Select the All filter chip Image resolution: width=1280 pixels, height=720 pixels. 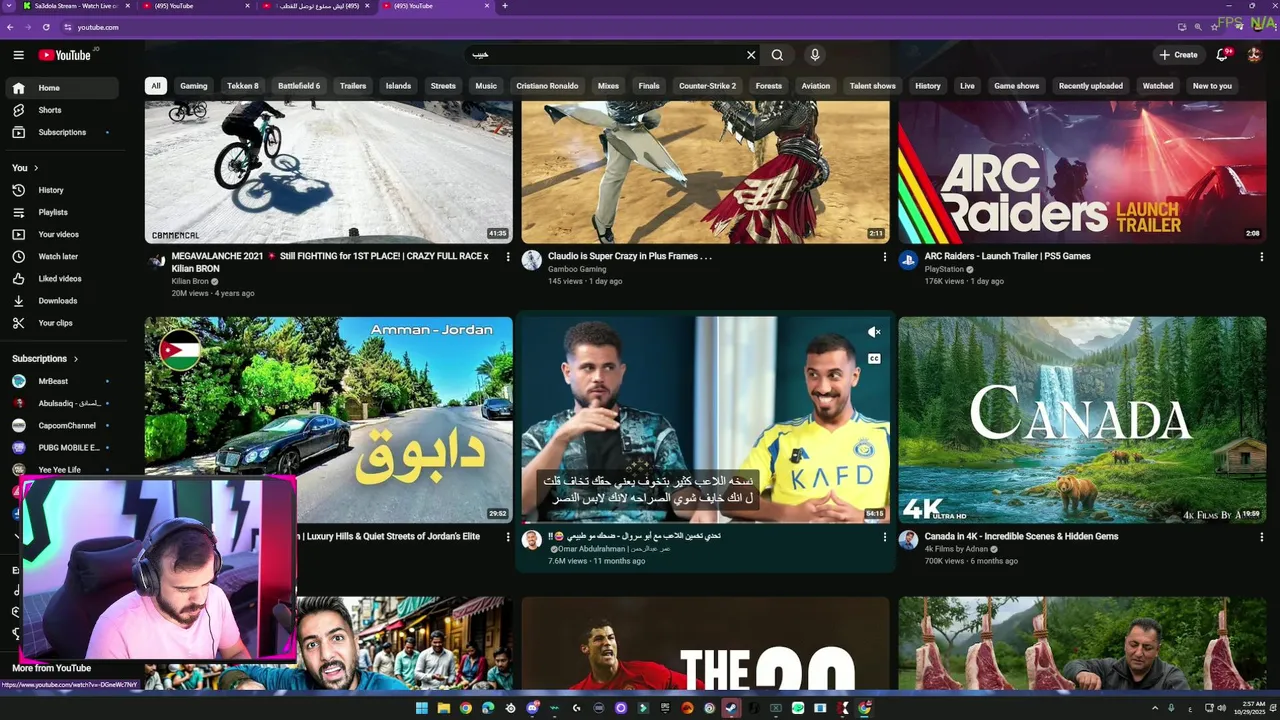pyautogui.click(x=155, y=86)
